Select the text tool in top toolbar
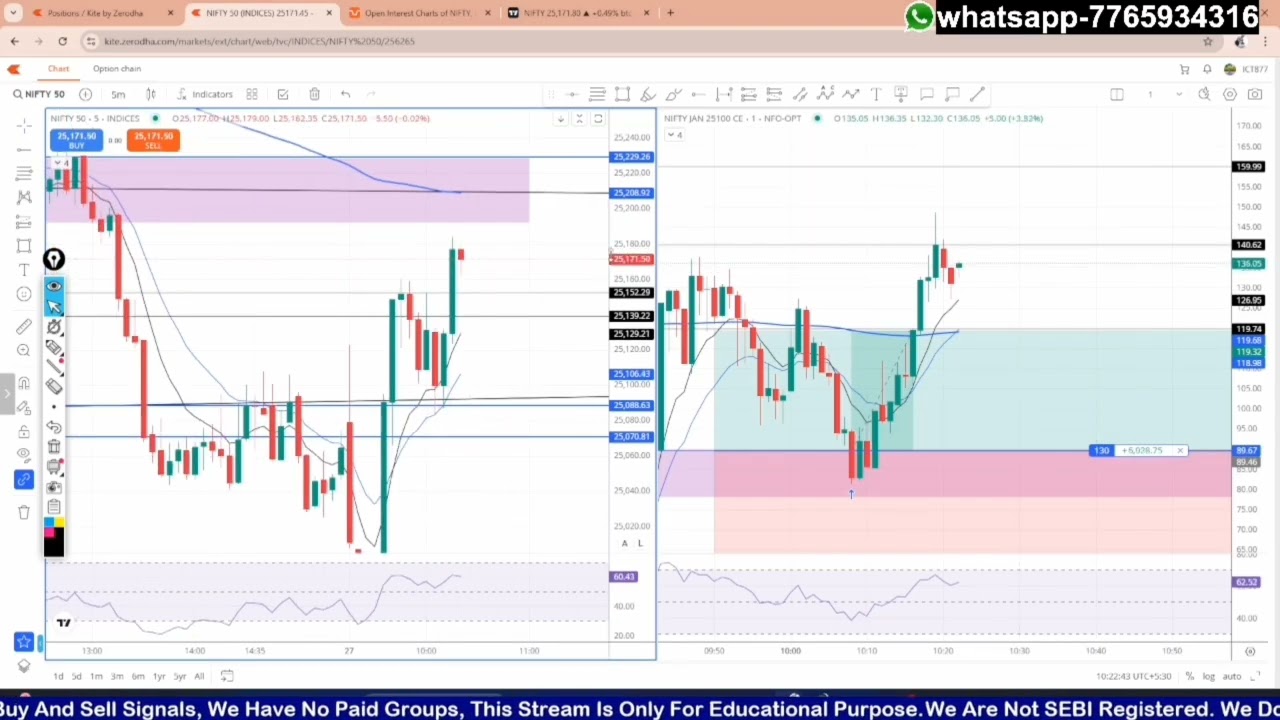1280x720 pixels. (x=876, y=94)
